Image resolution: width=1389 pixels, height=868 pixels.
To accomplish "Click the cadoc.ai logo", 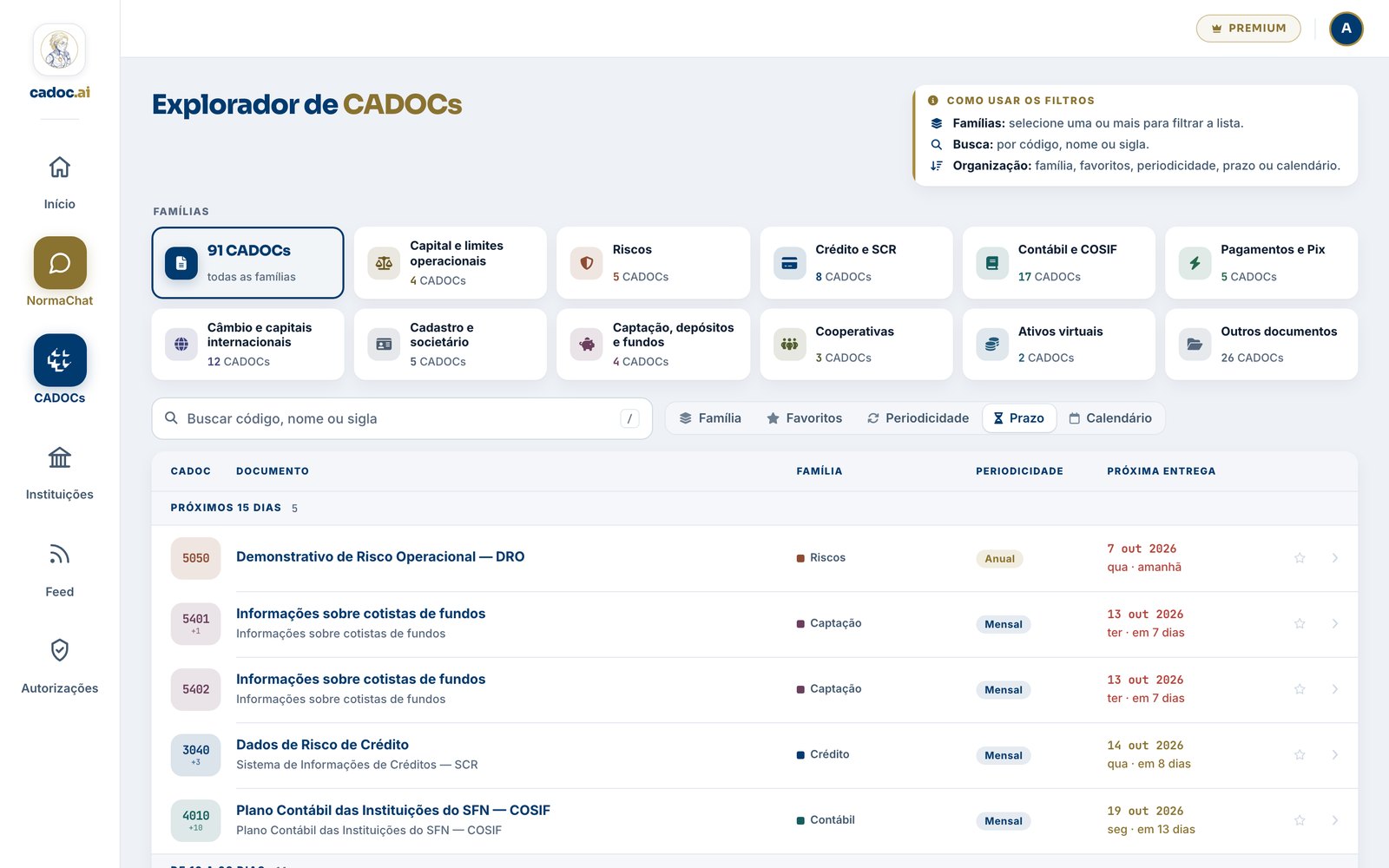I will pyautogui.click(x=59, y=62).
